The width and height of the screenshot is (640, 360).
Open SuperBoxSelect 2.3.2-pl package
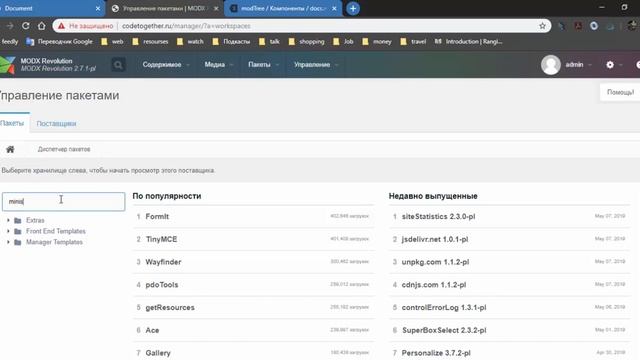444,330
